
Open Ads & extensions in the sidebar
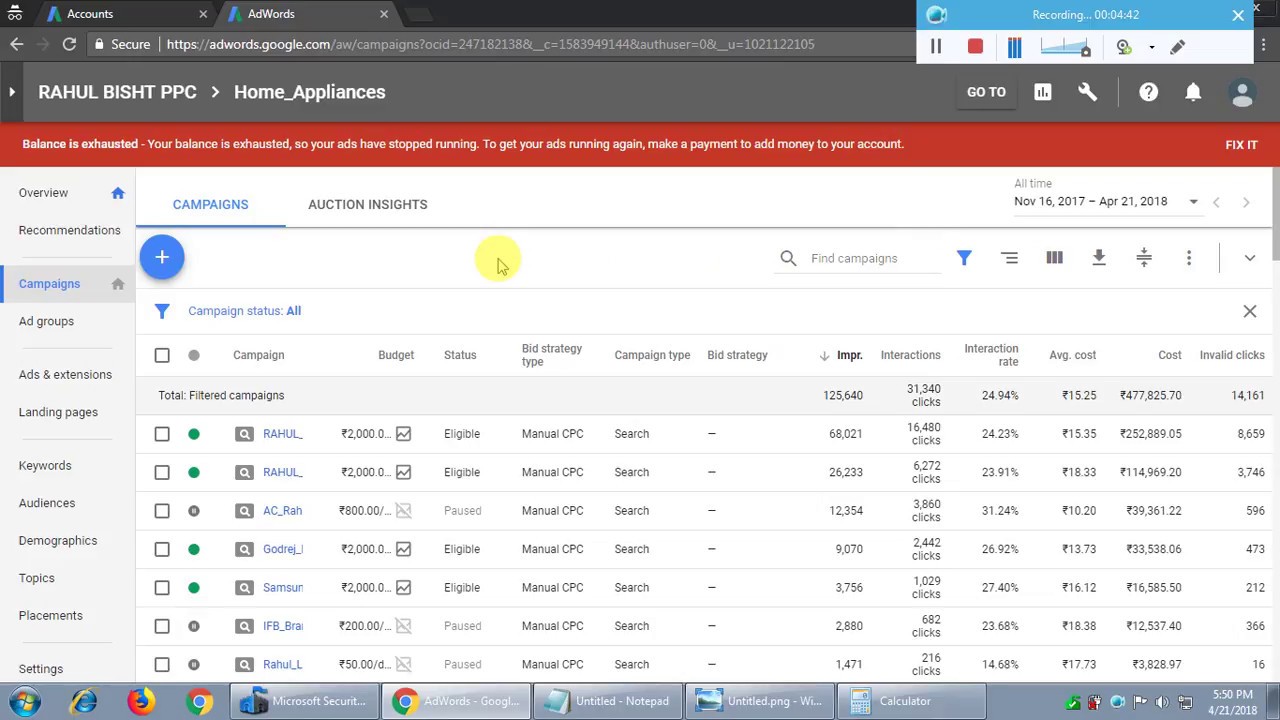click(65, 375)
